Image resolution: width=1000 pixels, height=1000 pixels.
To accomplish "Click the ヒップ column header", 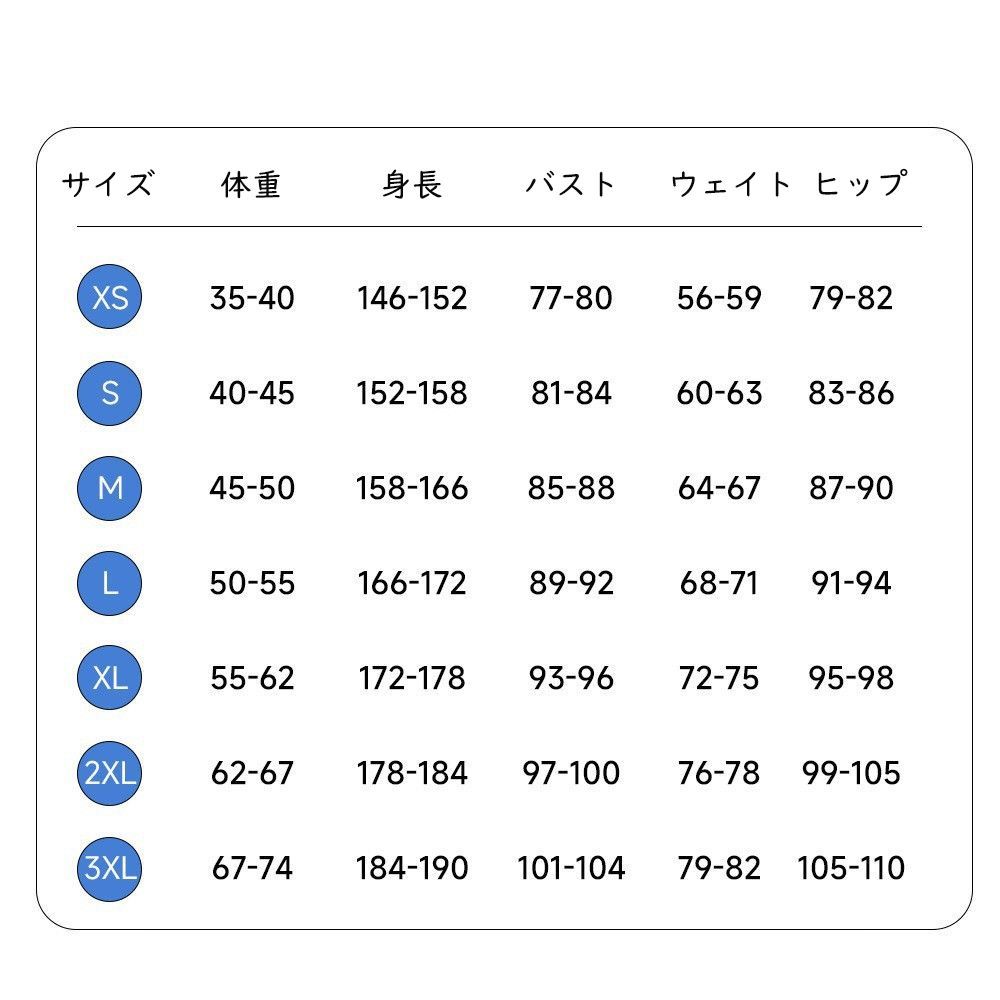I will click(x=860, y=185).
